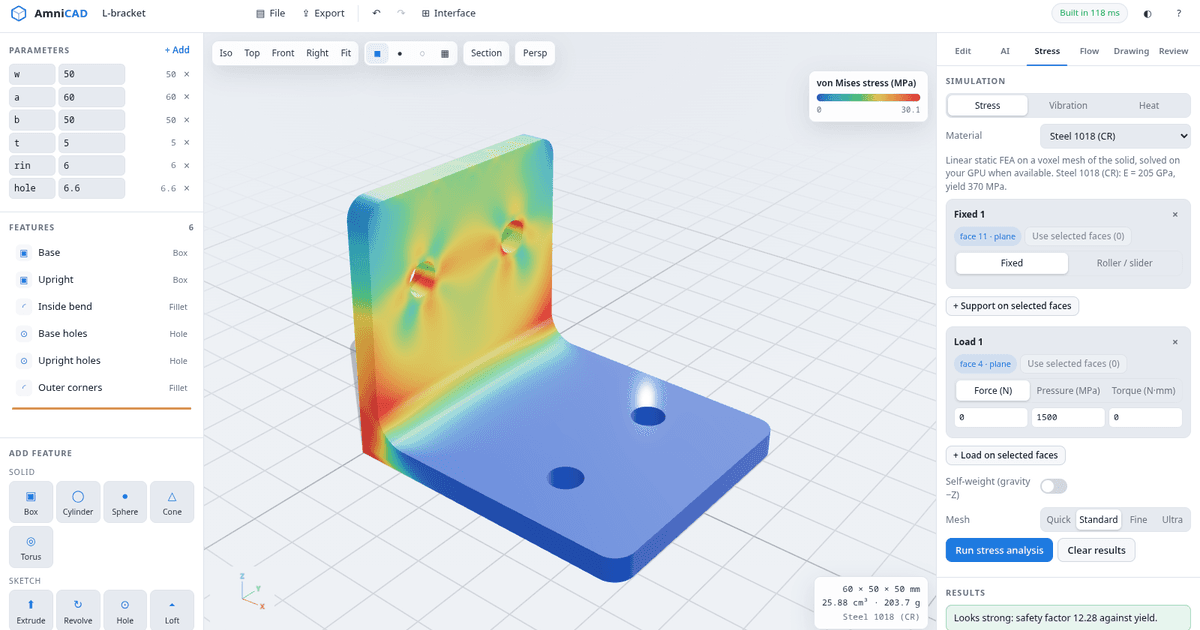Click the face 11 · plane chip

(x=987, y=236)
